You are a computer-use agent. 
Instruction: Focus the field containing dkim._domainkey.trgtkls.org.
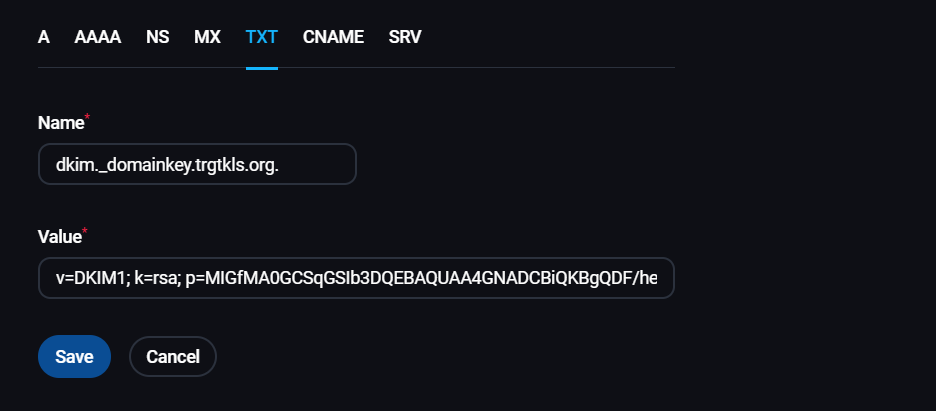(197, 164)
